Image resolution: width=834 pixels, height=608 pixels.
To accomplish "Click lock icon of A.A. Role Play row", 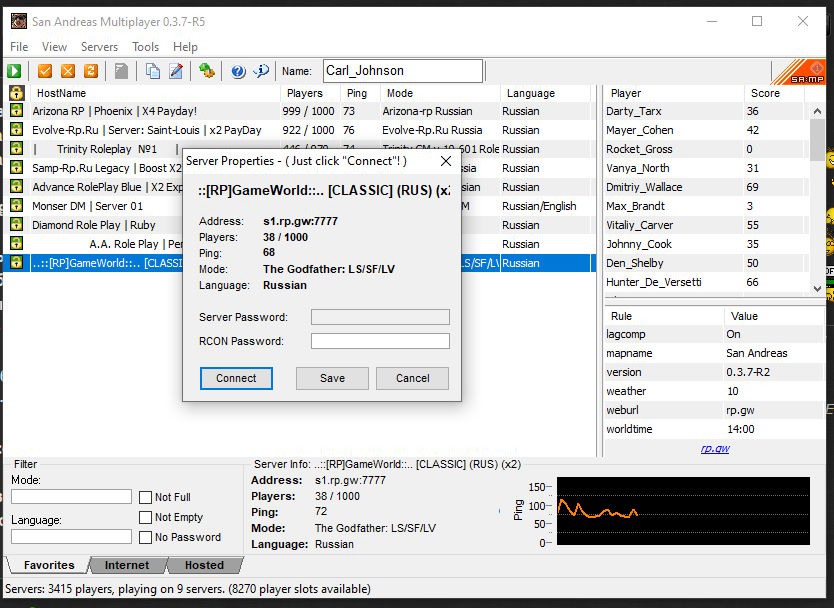I will click(x=16, y=244).
